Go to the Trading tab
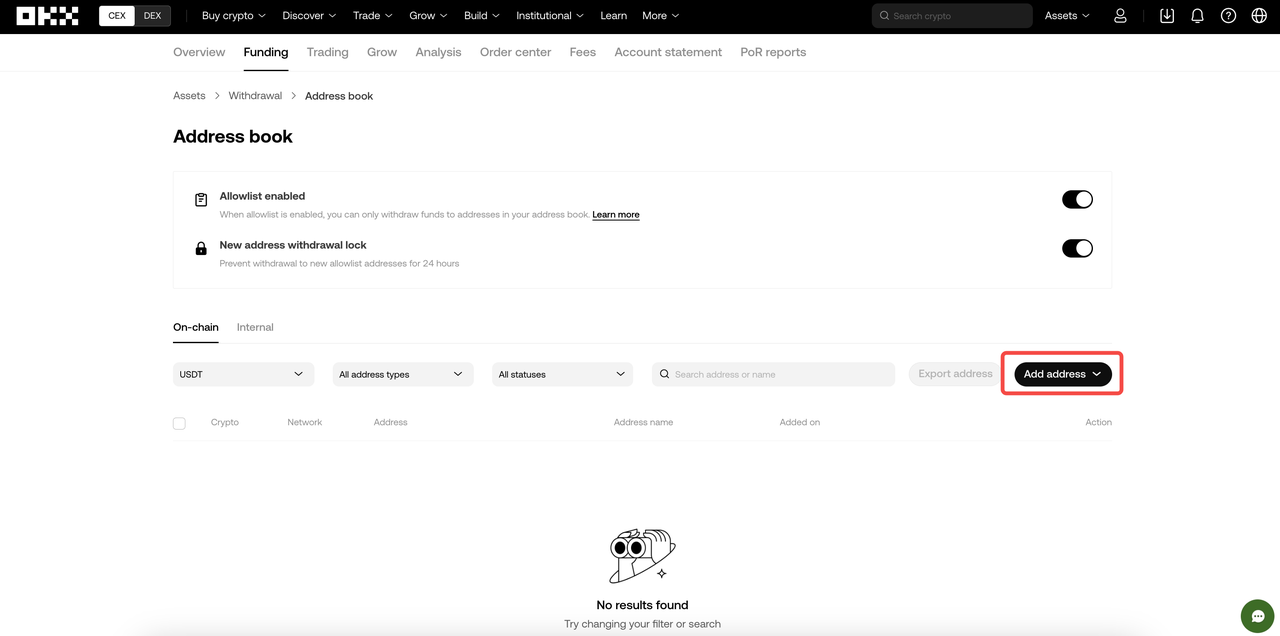Screen dimensions: 1280x636 327,52
